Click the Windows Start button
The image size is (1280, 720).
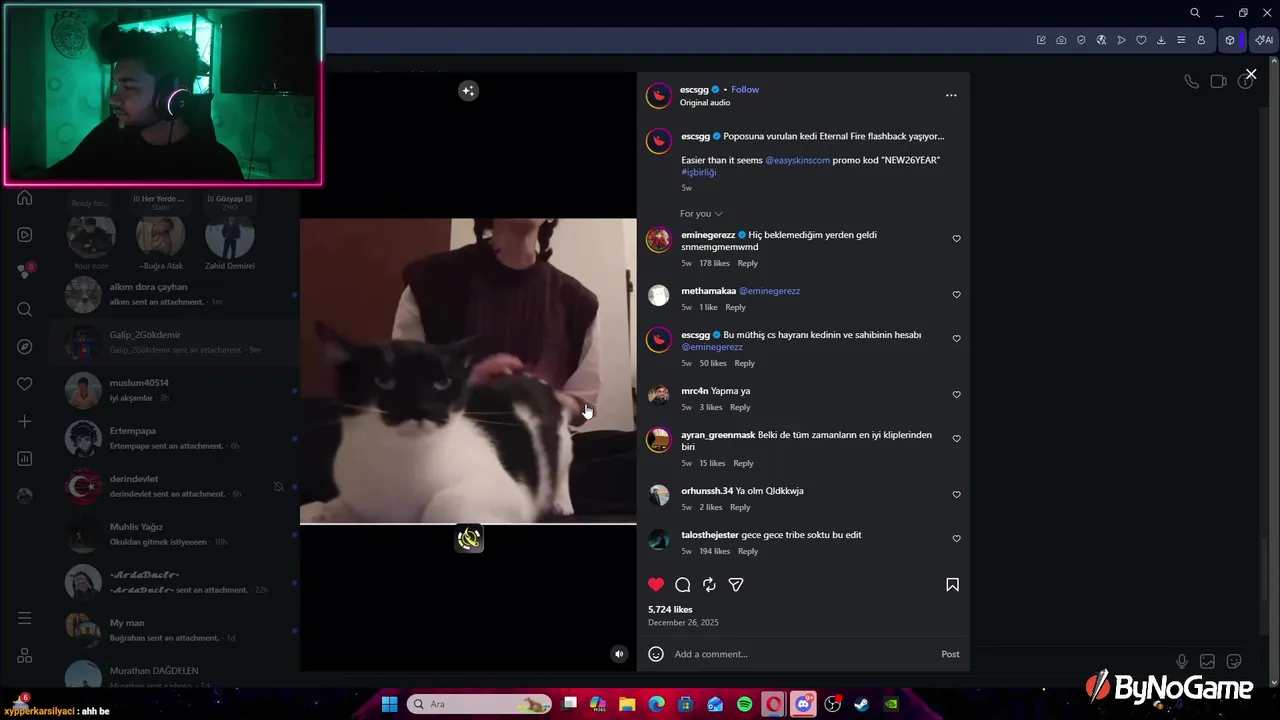coord(390,704)
